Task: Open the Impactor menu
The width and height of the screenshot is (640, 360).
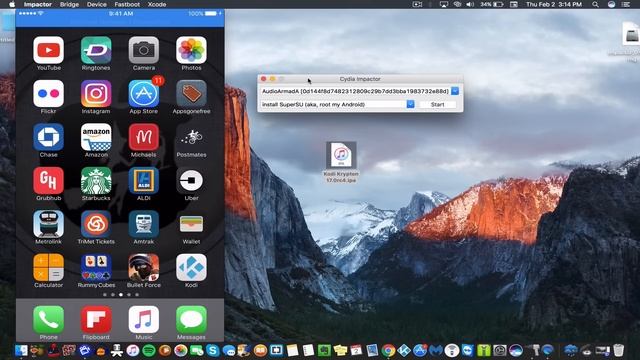Action: point(38,4)
